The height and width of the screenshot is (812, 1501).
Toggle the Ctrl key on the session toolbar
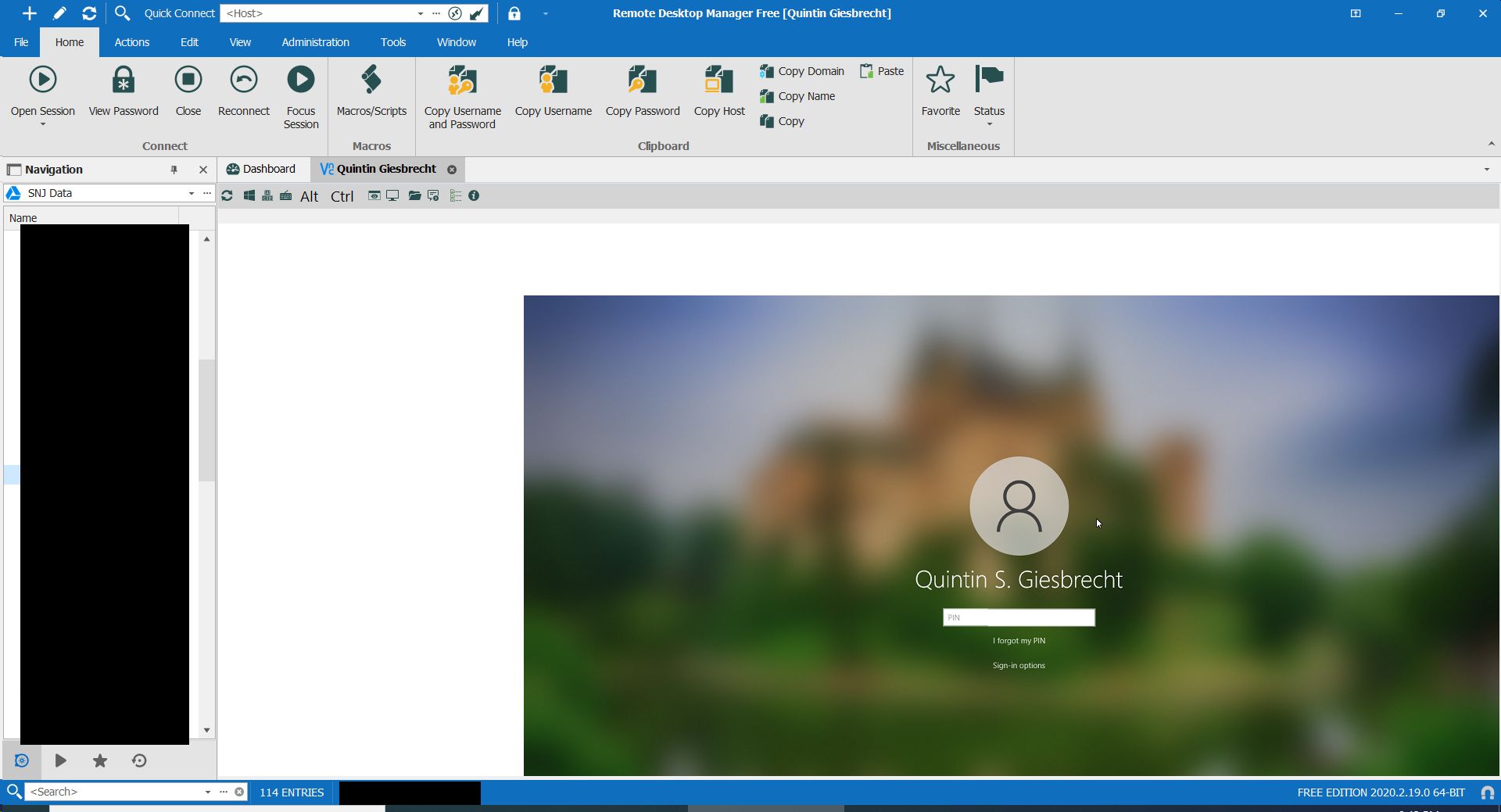[x=342, y=197]
